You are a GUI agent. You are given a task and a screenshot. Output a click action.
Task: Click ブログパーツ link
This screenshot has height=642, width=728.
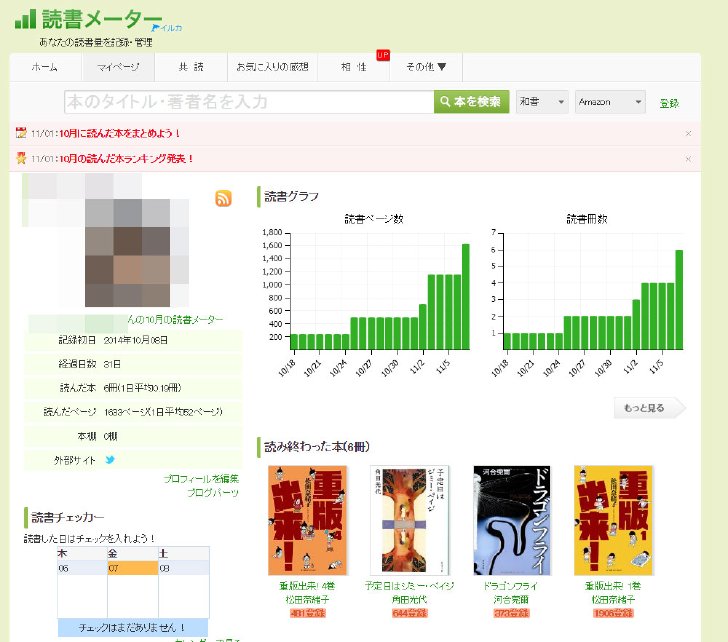click(213, 493)
